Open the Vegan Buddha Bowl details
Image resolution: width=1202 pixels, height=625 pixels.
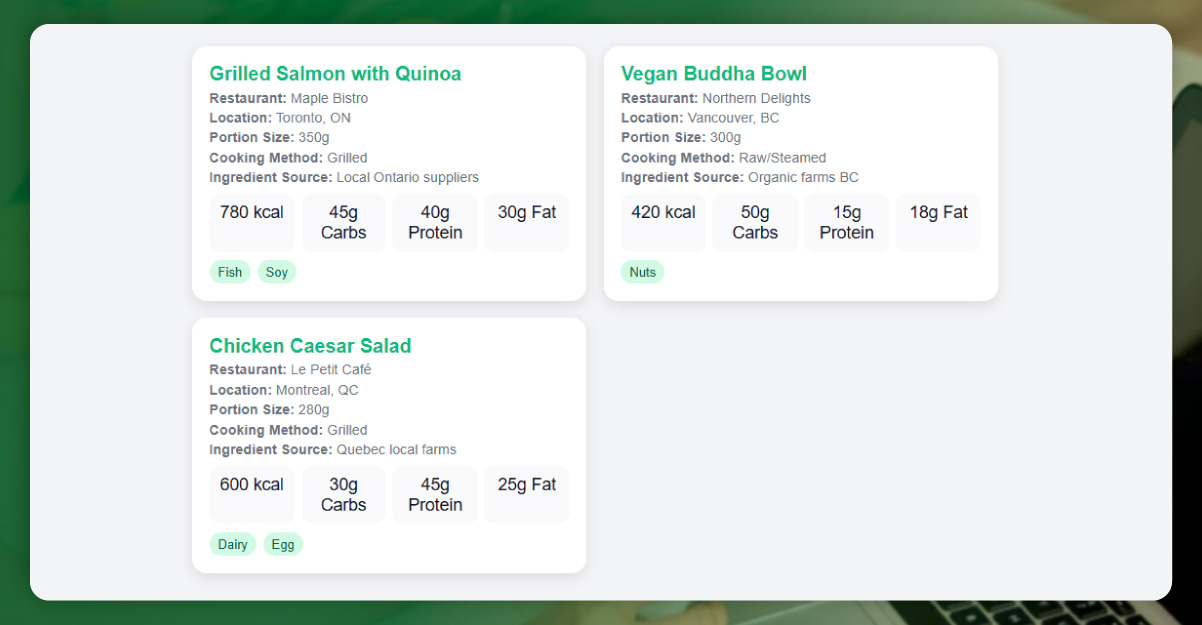point(714,73)
